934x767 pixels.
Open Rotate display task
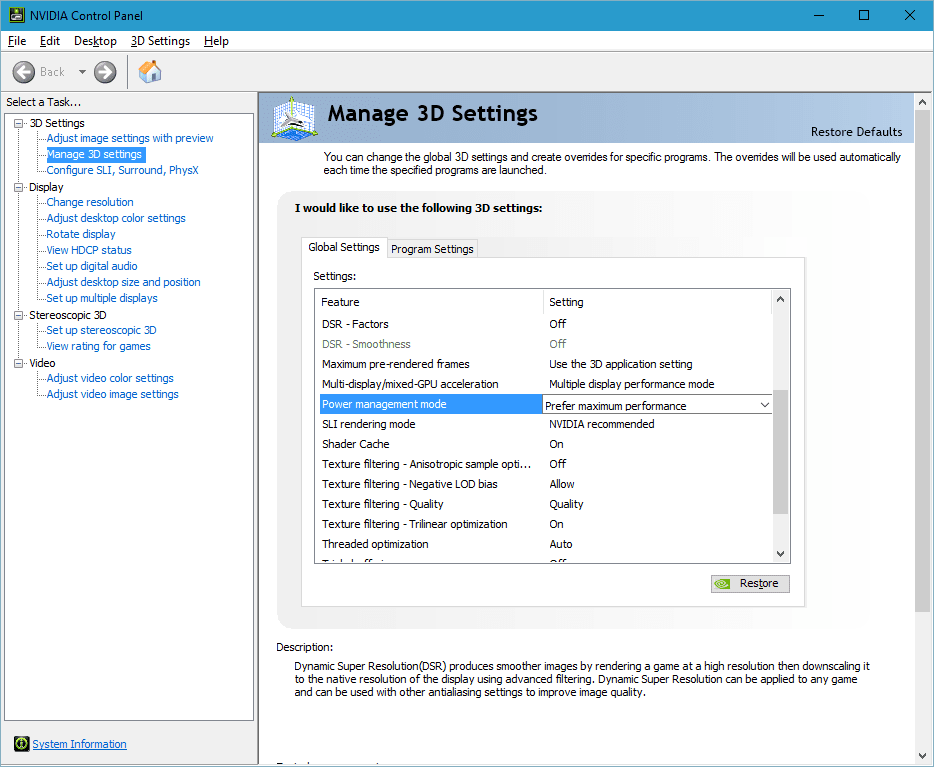tap(81, 235)
